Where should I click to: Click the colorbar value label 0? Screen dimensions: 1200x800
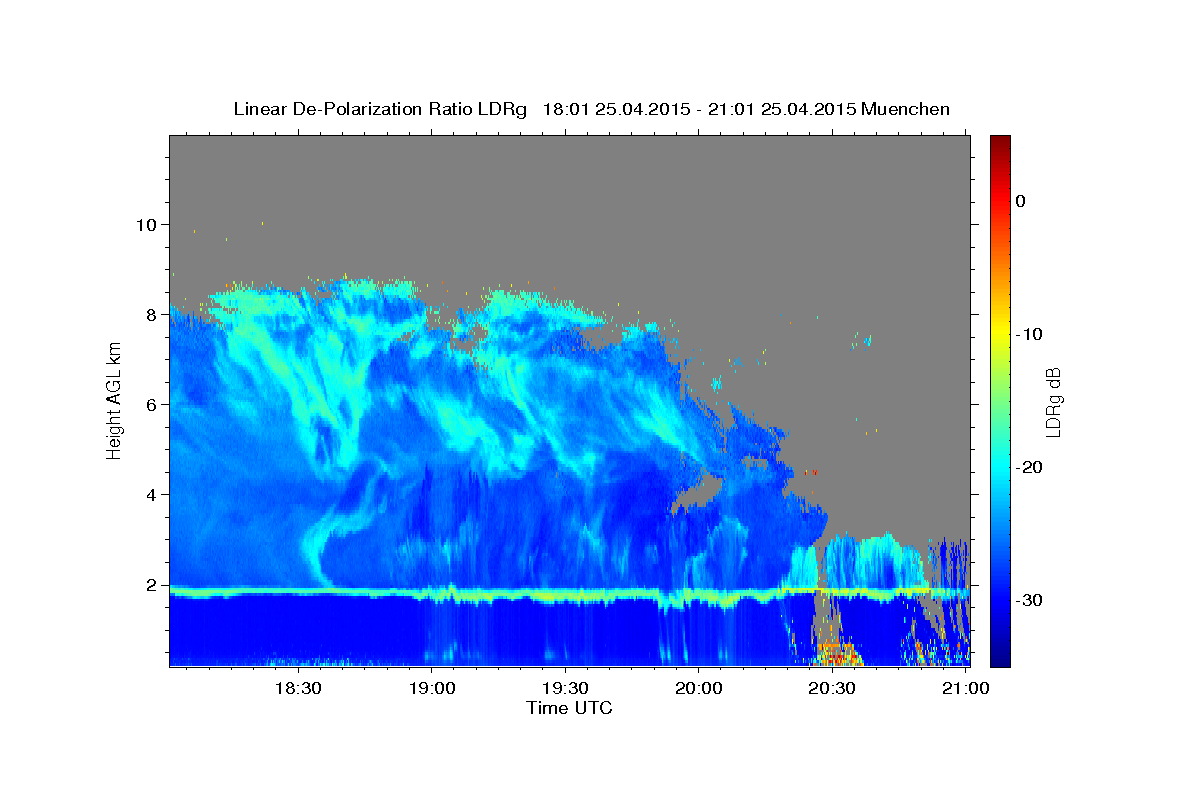[1020, 201]
